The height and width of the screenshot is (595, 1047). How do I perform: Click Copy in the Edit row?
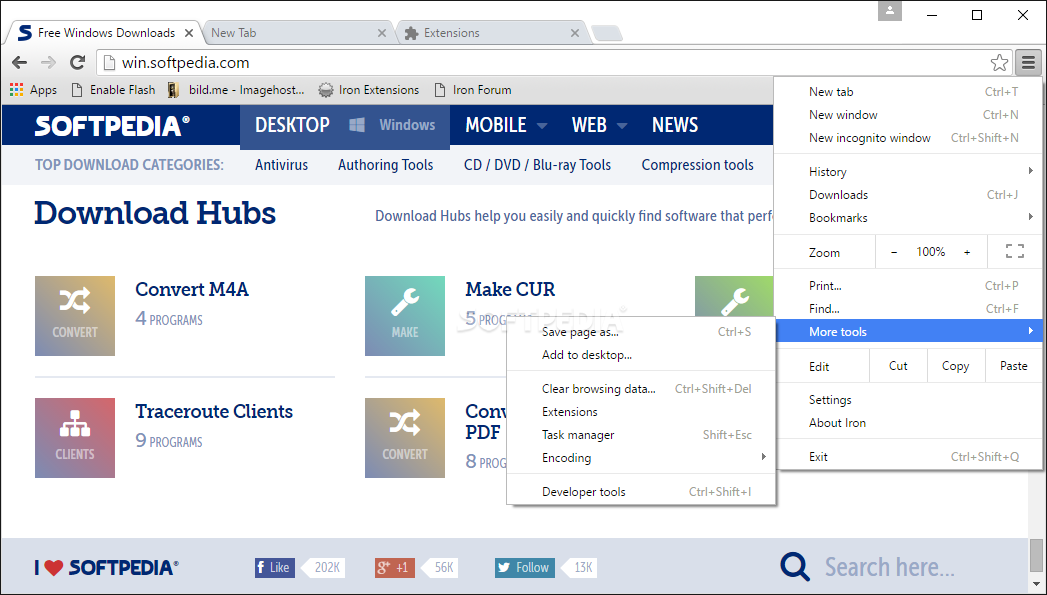(956, 366)
